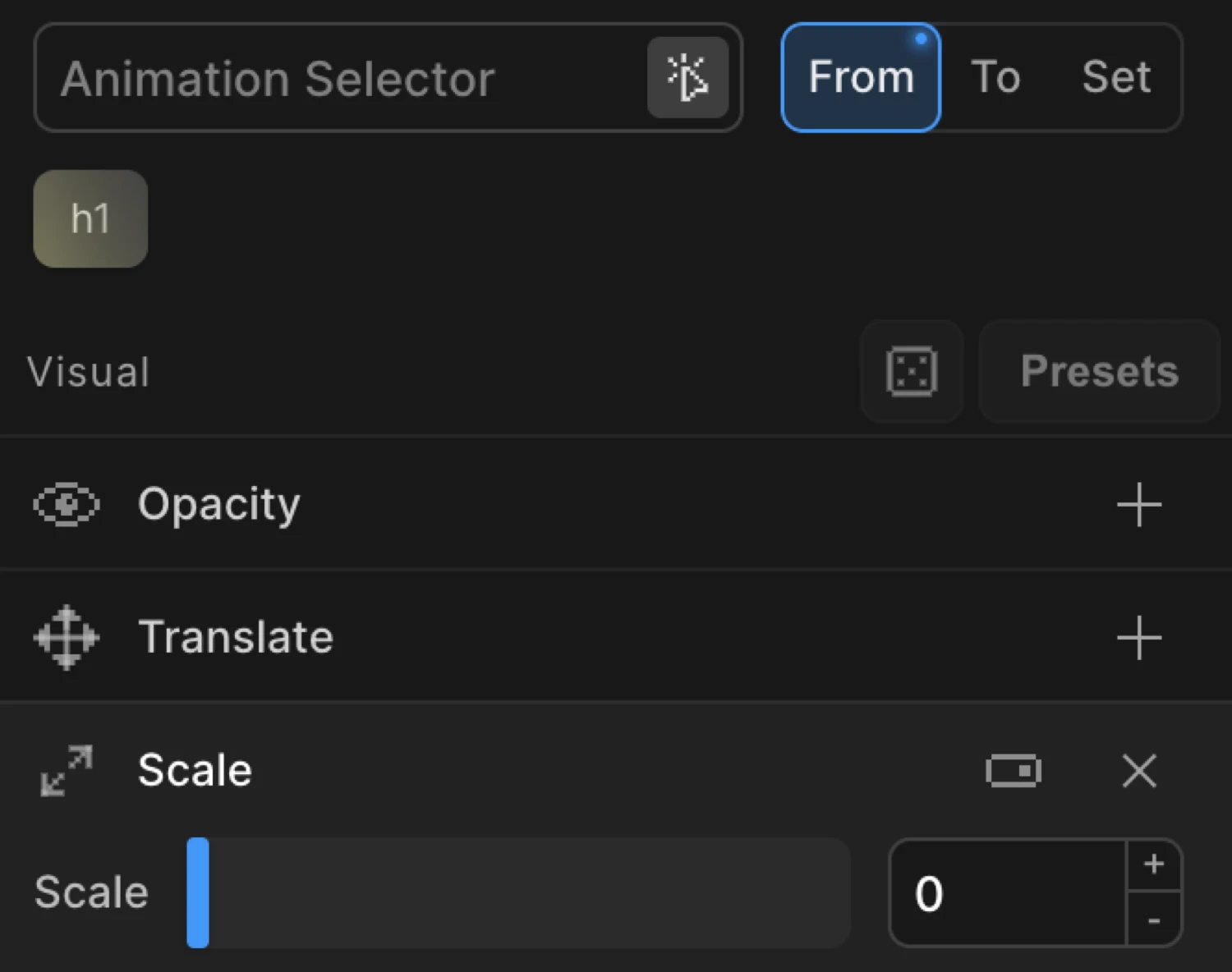
Task: Click the Scale value number field
Action: tap(1008, 893)
